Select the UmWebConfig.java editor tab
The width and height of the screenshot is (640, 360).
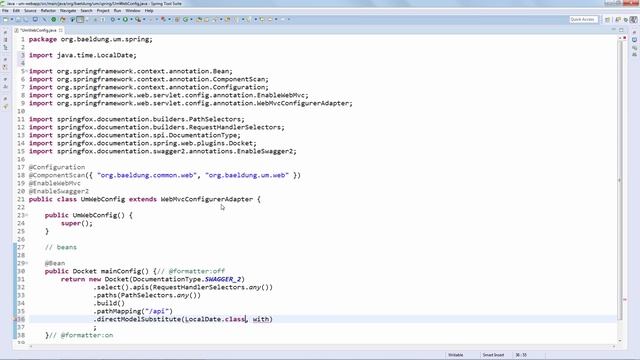[x=38, y=30]
